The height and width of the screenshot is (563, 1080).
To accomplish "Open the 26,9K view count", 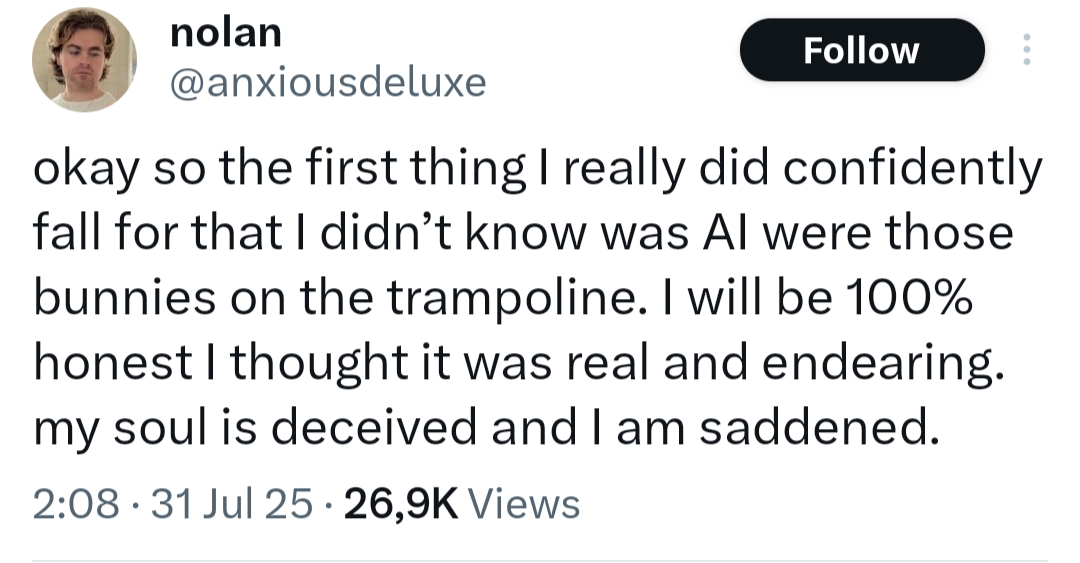I will [x=401, y=503].
